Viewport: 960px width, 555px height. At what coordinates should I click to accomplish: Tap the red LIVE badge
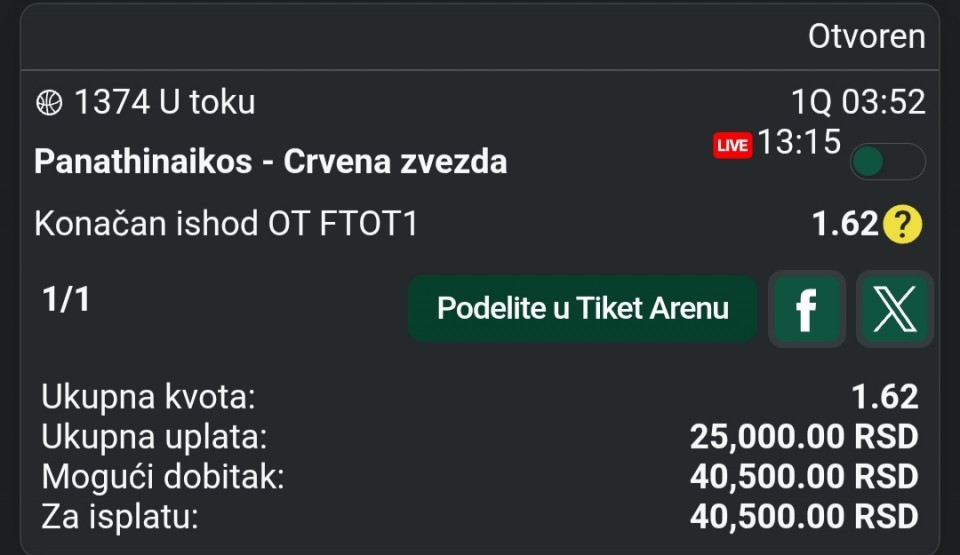[x=732, y=145]
